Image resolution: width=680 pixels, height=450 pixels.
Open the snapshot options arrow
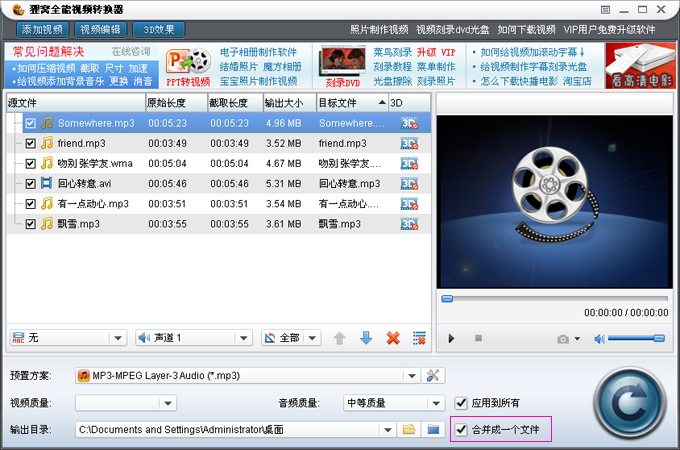(577, 339)
